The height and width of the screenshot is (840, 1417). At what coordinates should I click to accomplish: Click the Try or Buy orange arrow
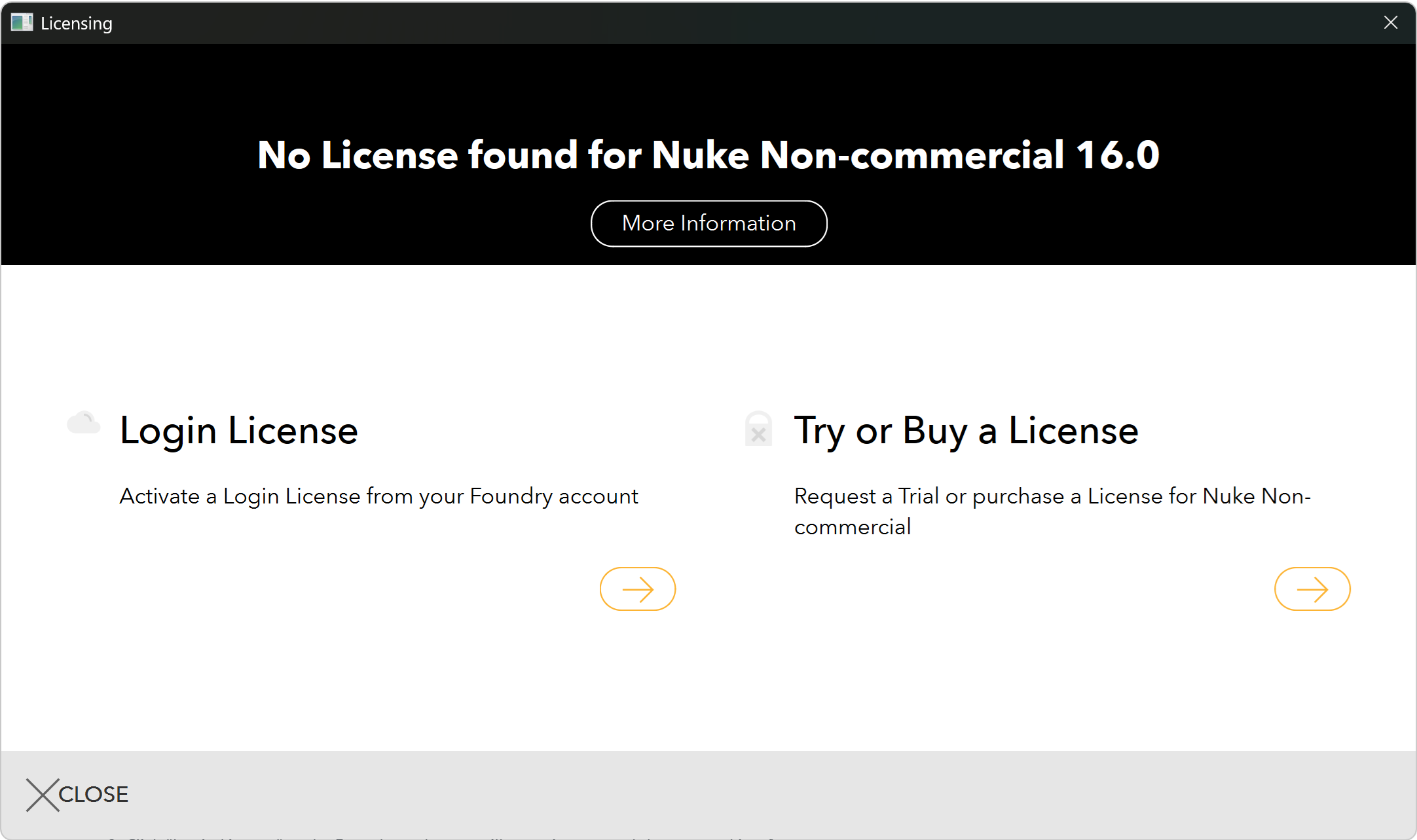(x=1312, y=589)
